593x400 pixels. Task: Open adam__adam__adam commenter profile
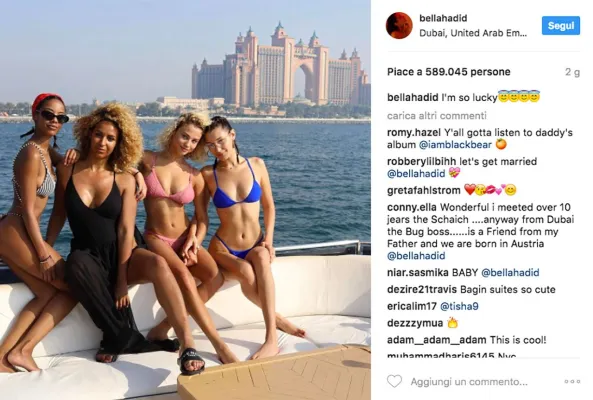[x=437, y=340]
